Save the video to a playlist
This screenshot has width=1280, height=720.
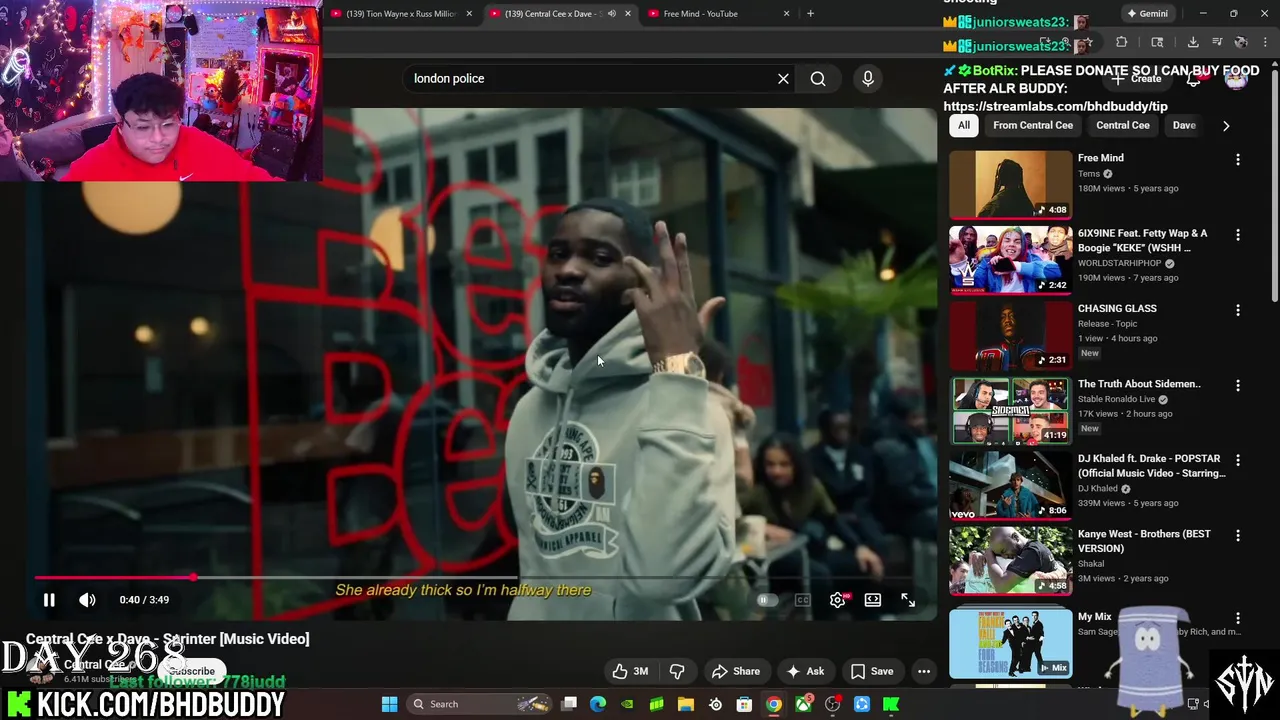[871, 671]
